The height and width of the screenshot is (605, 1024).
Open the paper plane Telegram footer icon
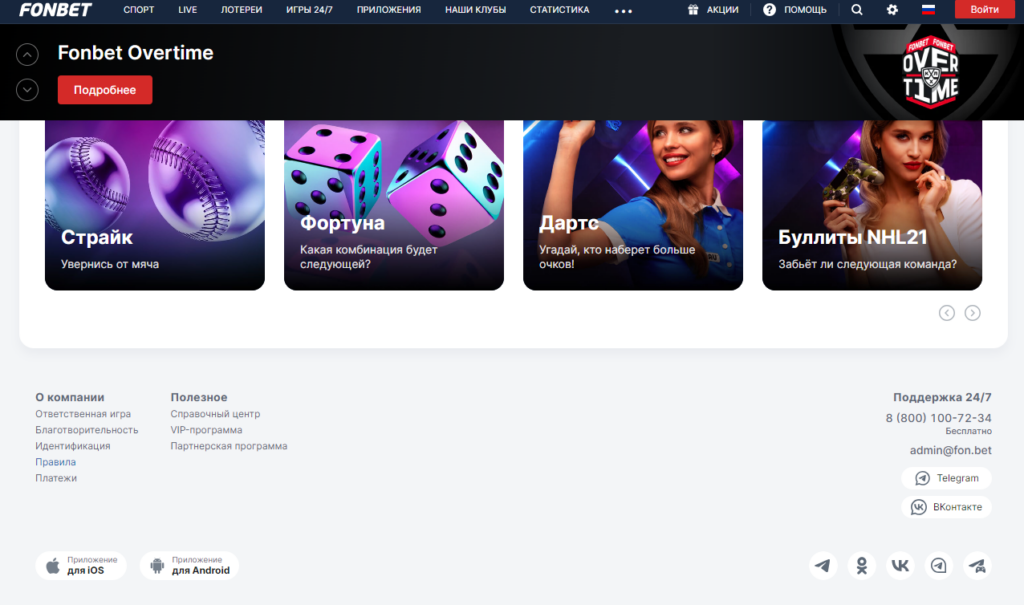(x=823, y=566)
